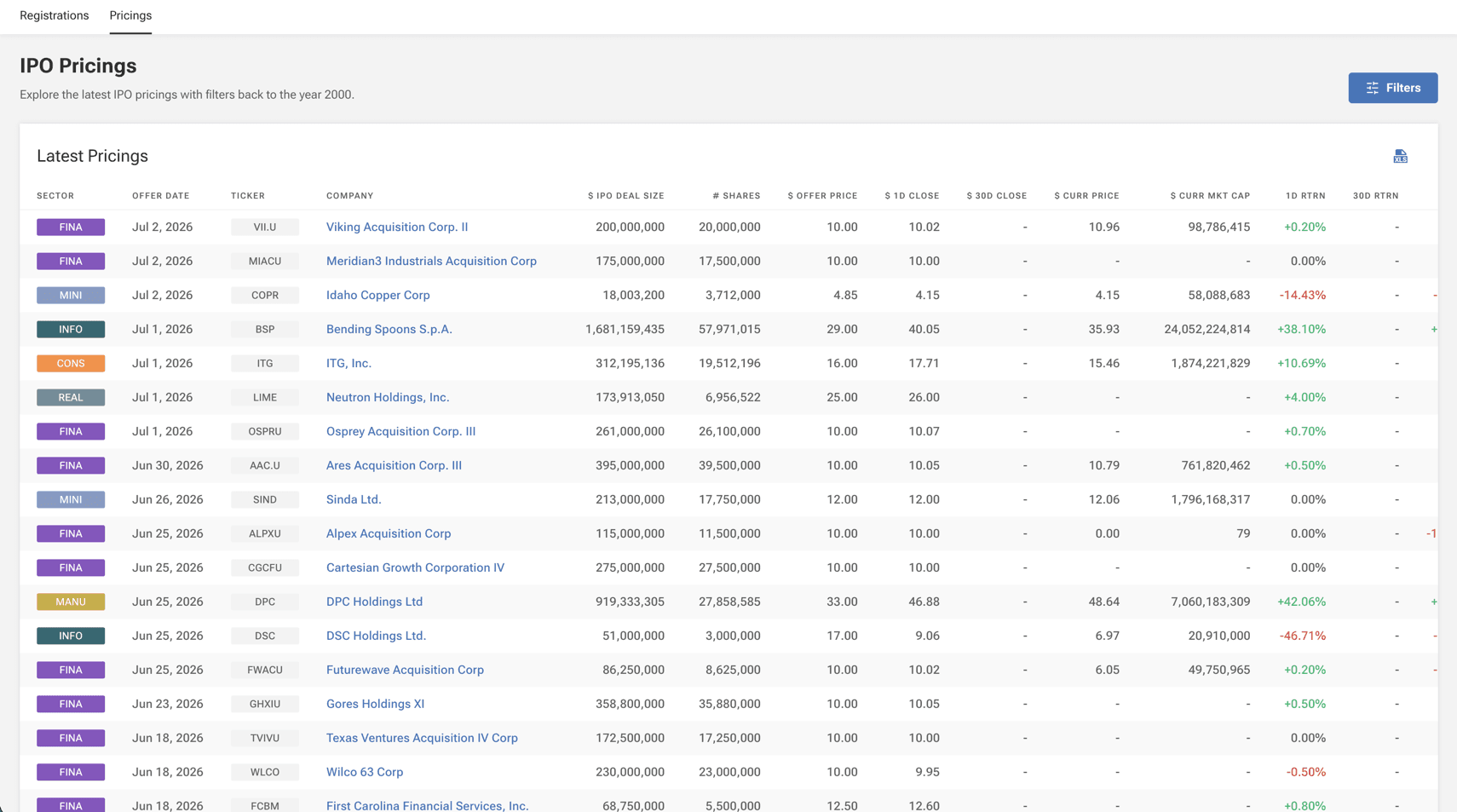Image resolution: width=1457 pixels, height=812 pixels.
Task: Open Futurewave Acquisition Corp link
Action: coord(406,670)
